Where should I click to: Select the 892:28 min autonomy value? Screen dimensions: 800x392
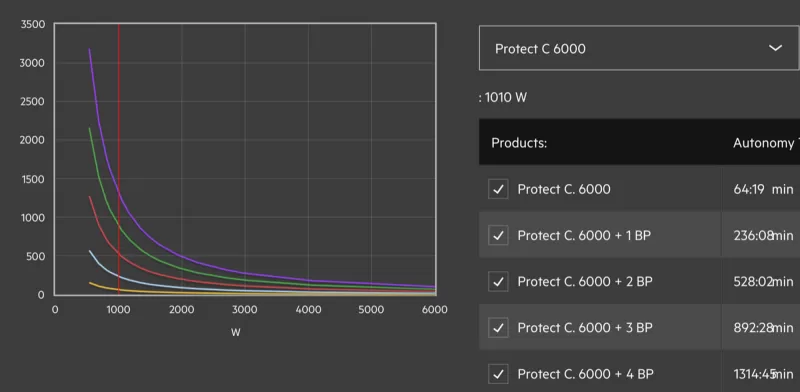763,328
